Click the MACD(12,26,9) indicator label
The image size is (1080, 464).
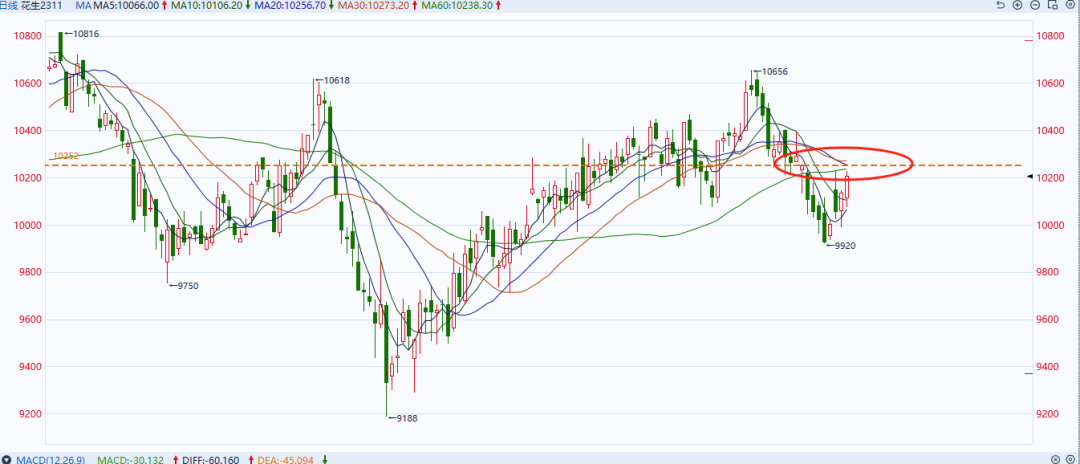click(50, 459)
